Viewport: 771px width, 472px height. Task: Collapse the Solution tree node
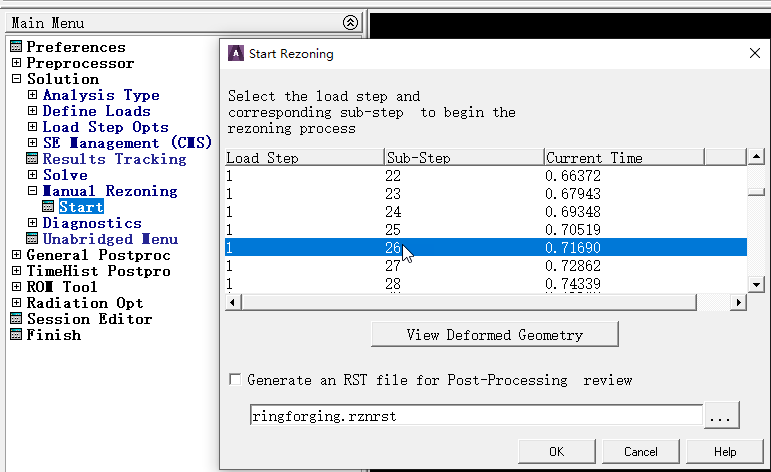tap(16, 79)
